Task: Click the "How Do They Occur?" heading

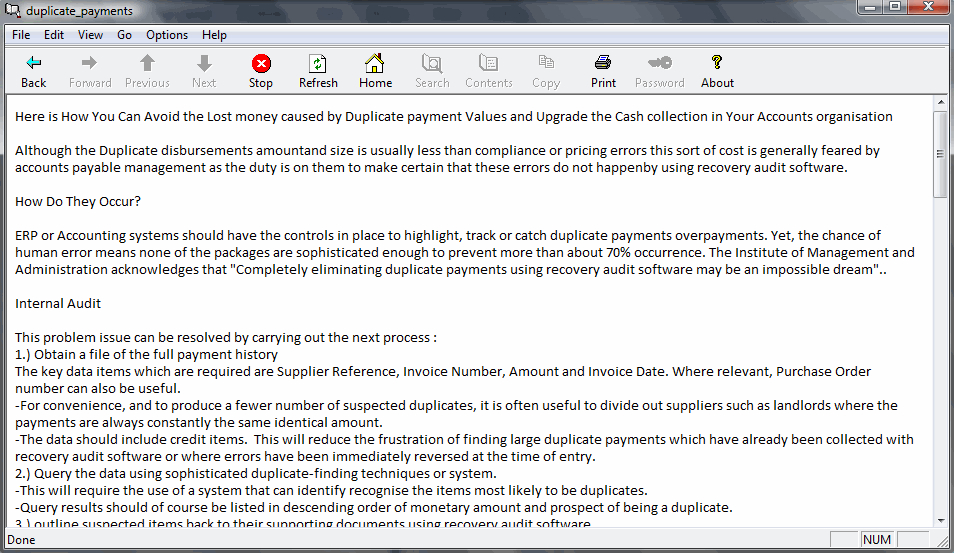Action: pos(78,201)
